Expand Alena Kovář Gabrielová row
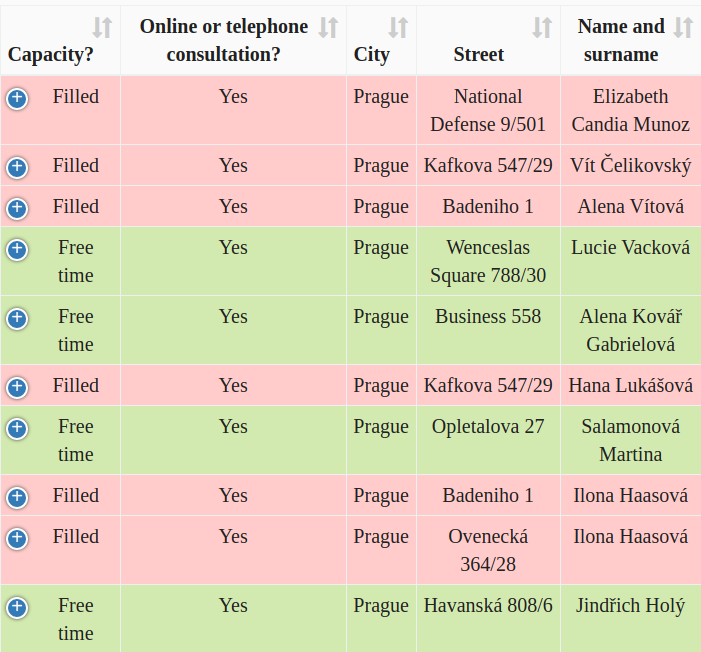The width and height of the screenshot is (701, 652). click(x=17, y=318)
